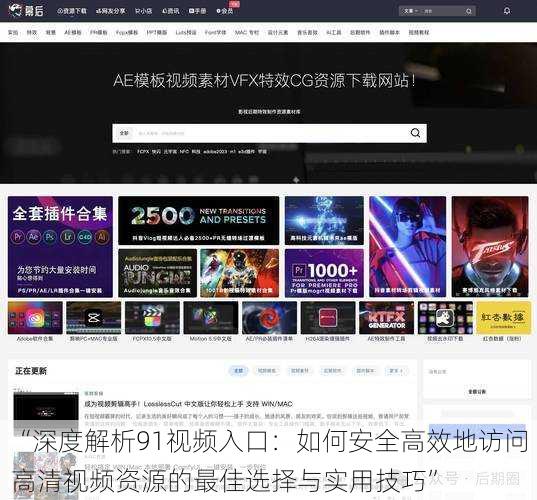Click the 正在更新 section heading
The height and width of the screenshot is (500, 537).
click(x=31, y=371)
